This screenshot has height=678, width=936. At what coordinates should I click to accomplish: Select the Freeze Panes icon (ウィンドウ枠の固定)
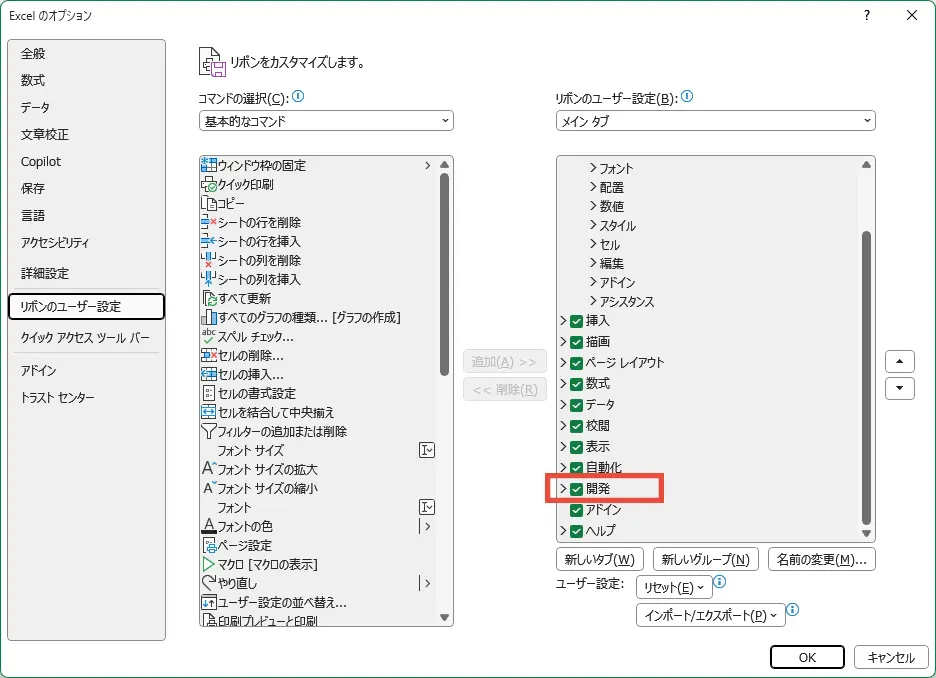click(209, 166)
